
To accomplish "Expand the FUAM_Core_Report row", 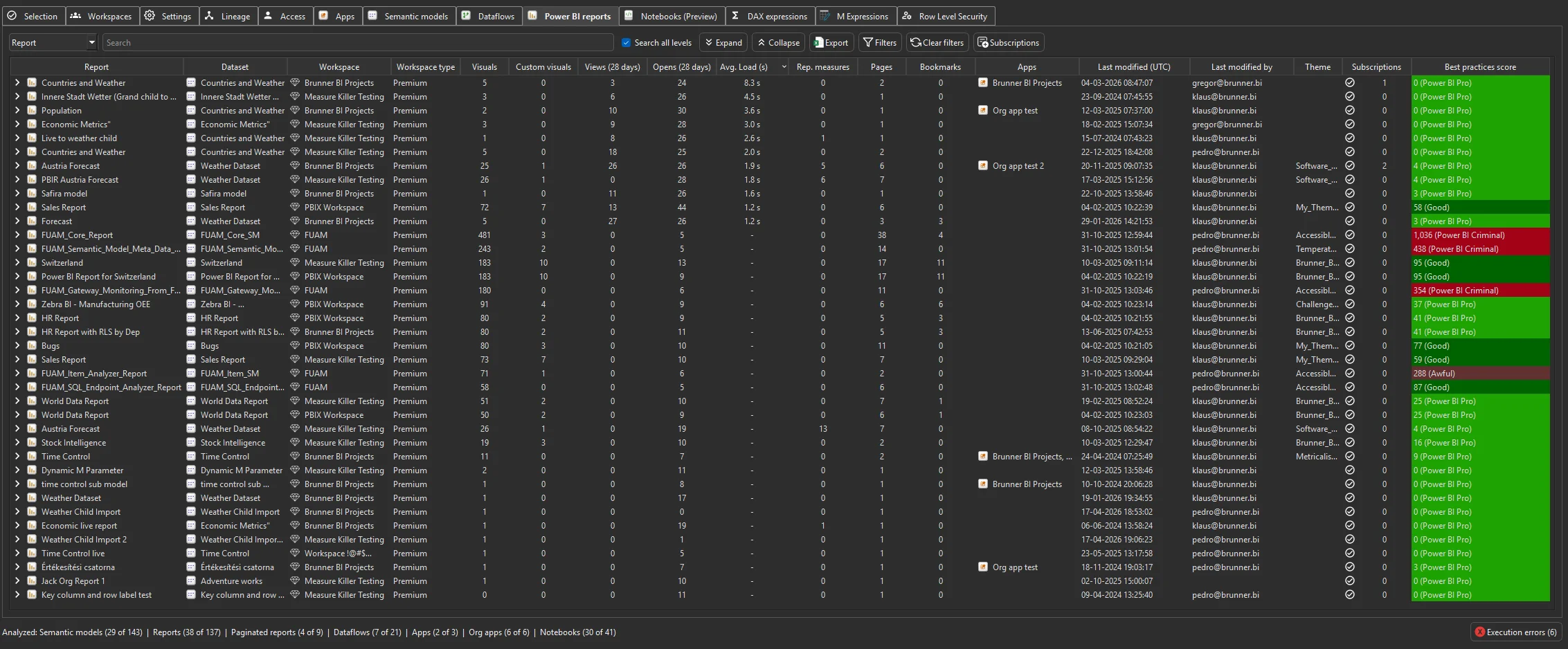I will 17,235.
